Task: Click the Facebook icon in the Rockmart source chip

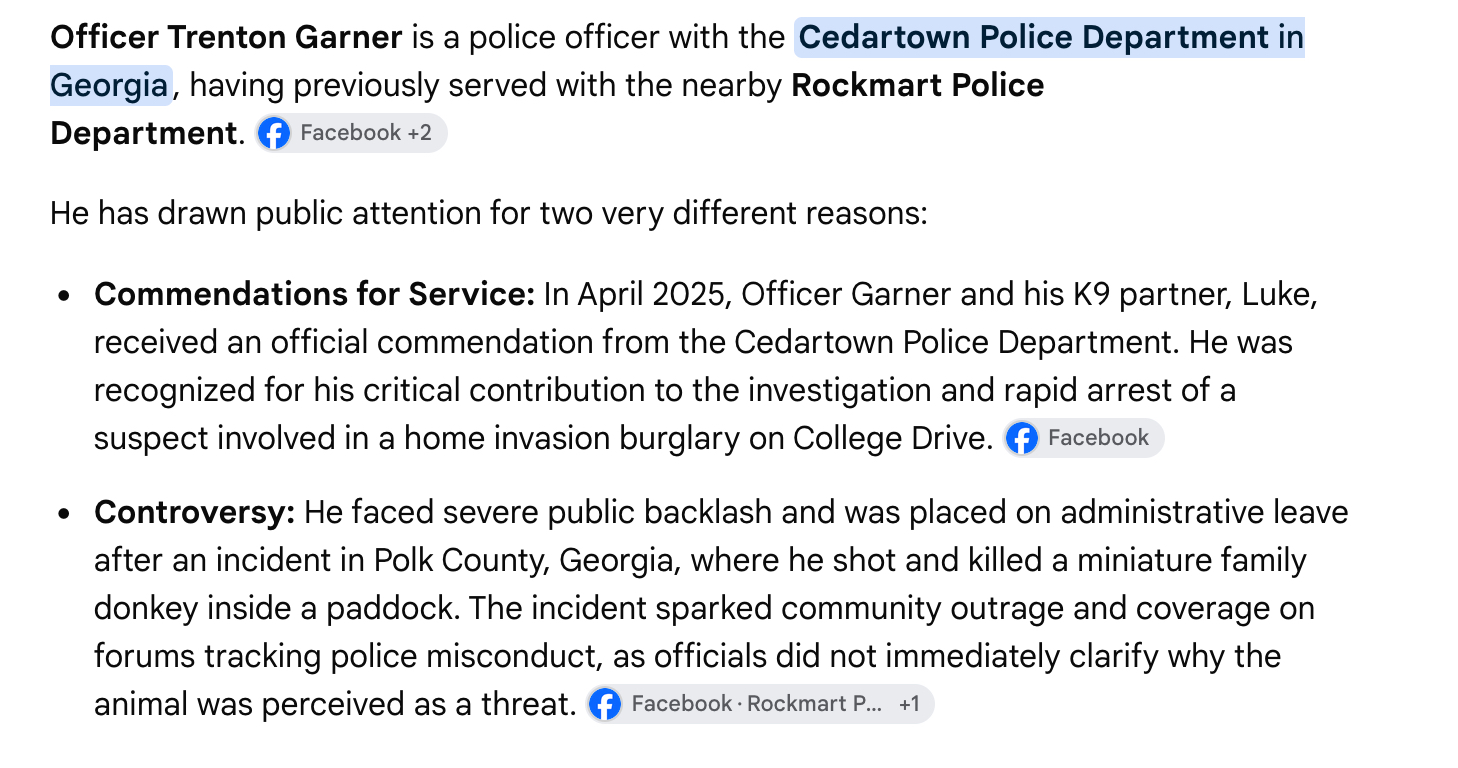Action: (605, 704)
